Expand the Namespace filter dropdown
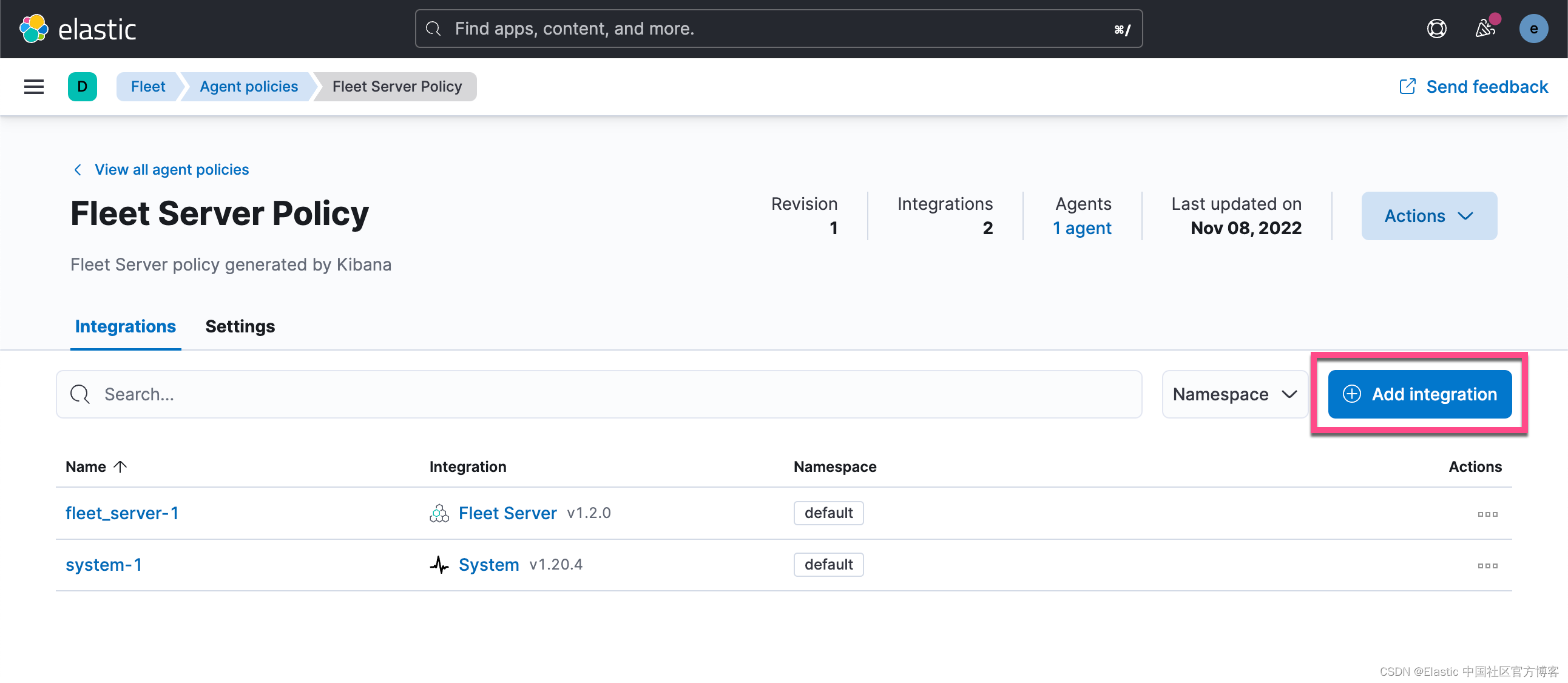Screen dimensions: 1568x683 (x=1234, y=394)
